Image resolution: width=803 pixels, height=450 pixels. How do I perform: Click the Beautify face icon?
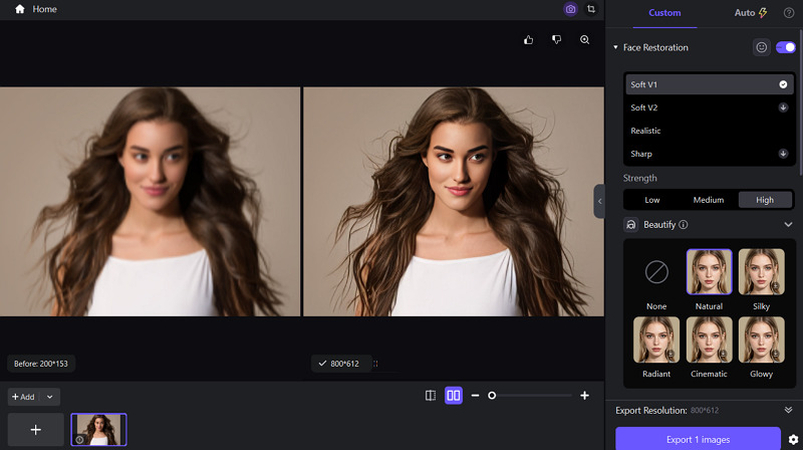(x=631, y=225)
